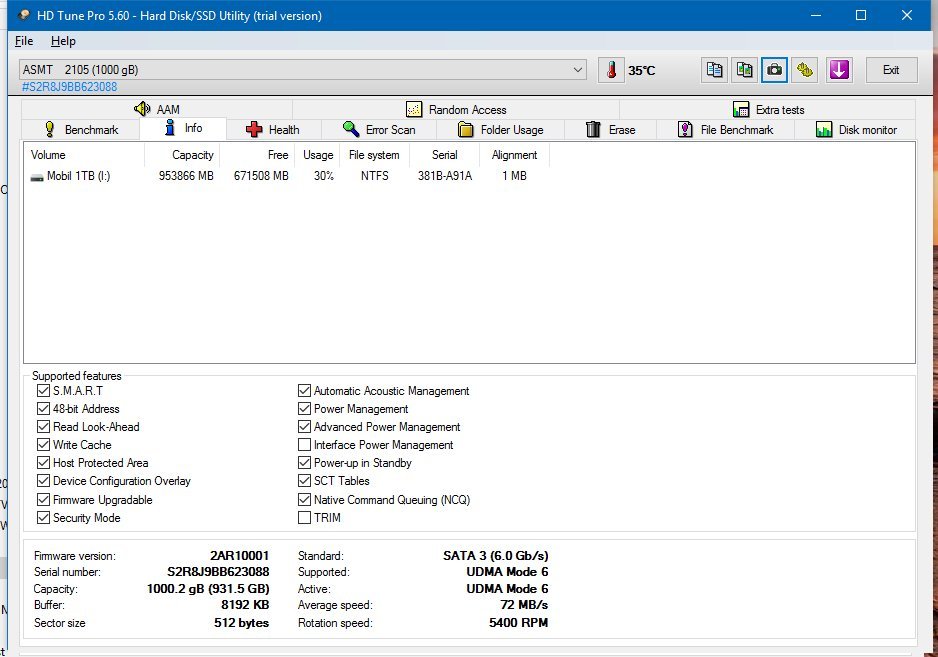
Task: Click the Extra tests tab icon
Action: (741, 110)
